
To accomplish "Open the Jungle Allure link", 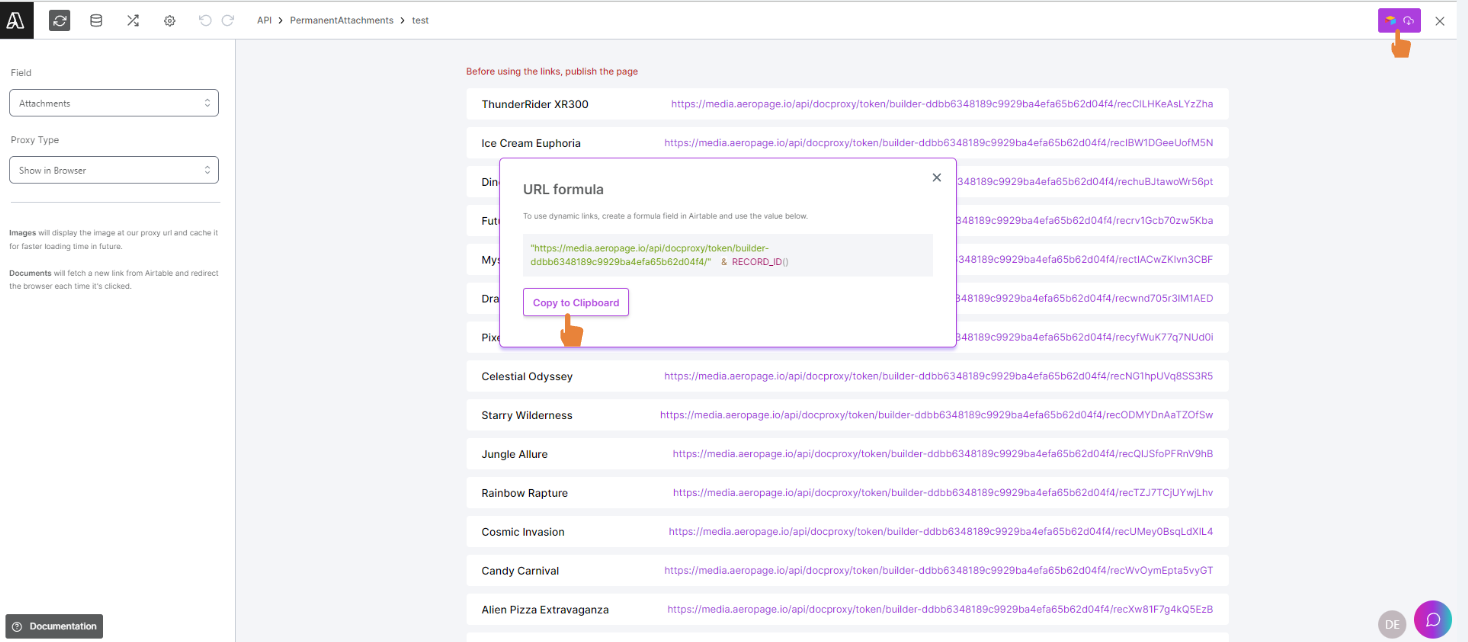I will click(943, 454).
